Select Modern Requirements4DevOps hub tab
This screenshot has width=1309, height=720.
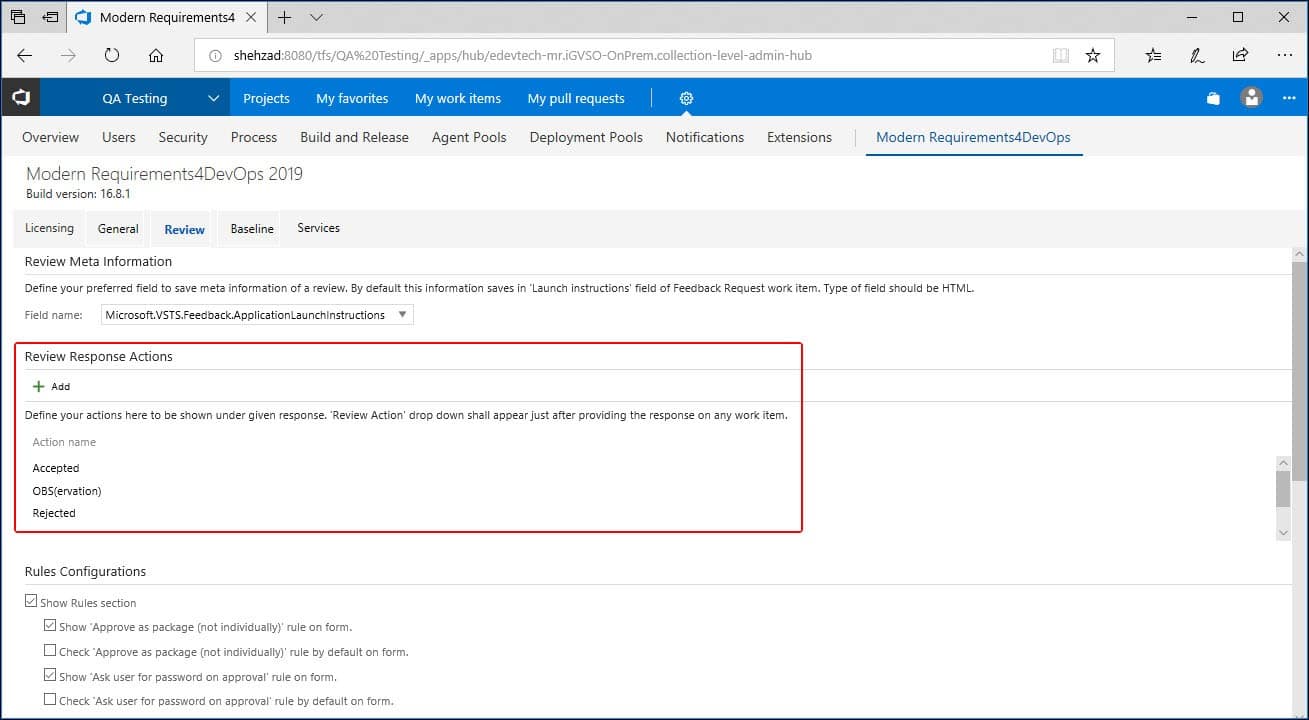(x=973, y=137)
